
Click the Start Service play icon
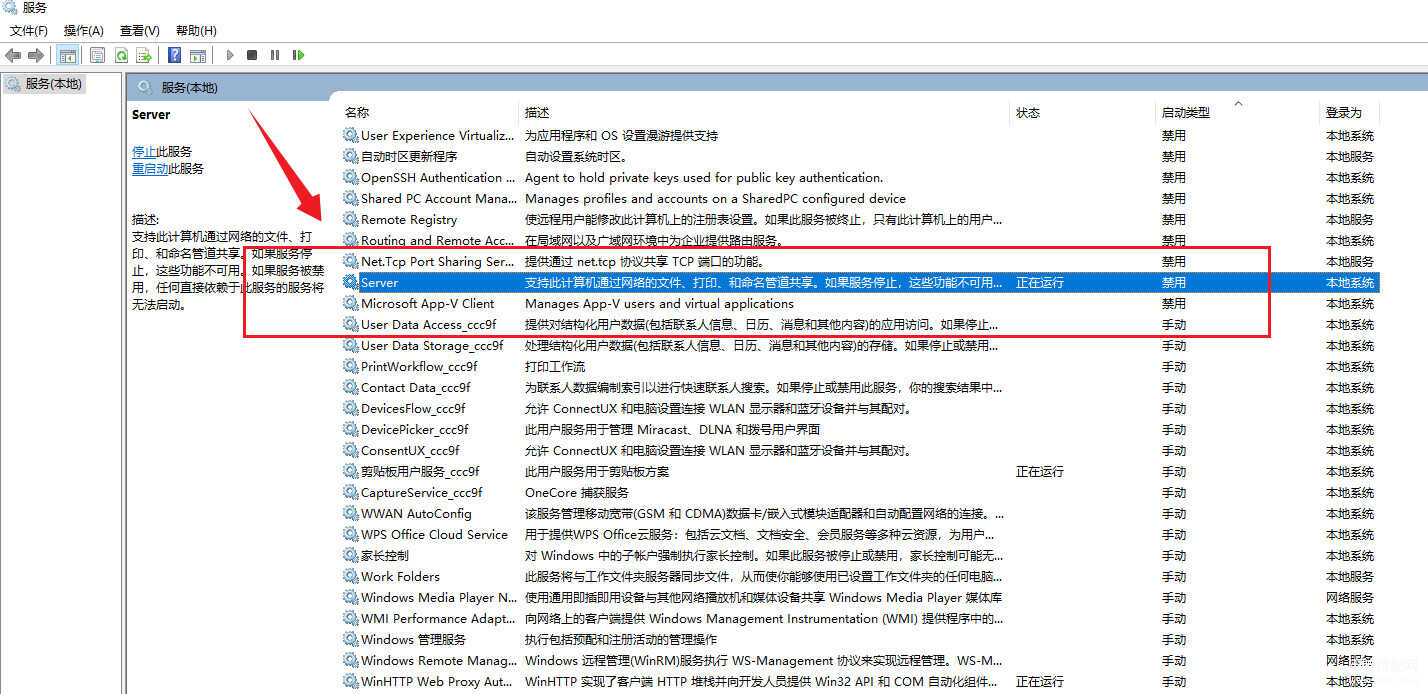click(230, 55)
